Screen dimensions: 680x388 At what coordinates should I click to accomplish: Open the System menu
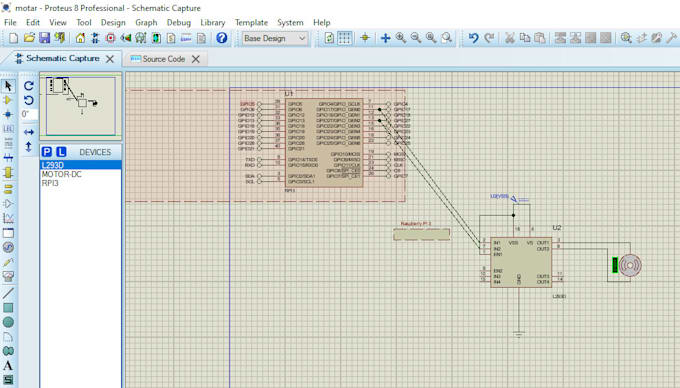click(290, 23)
